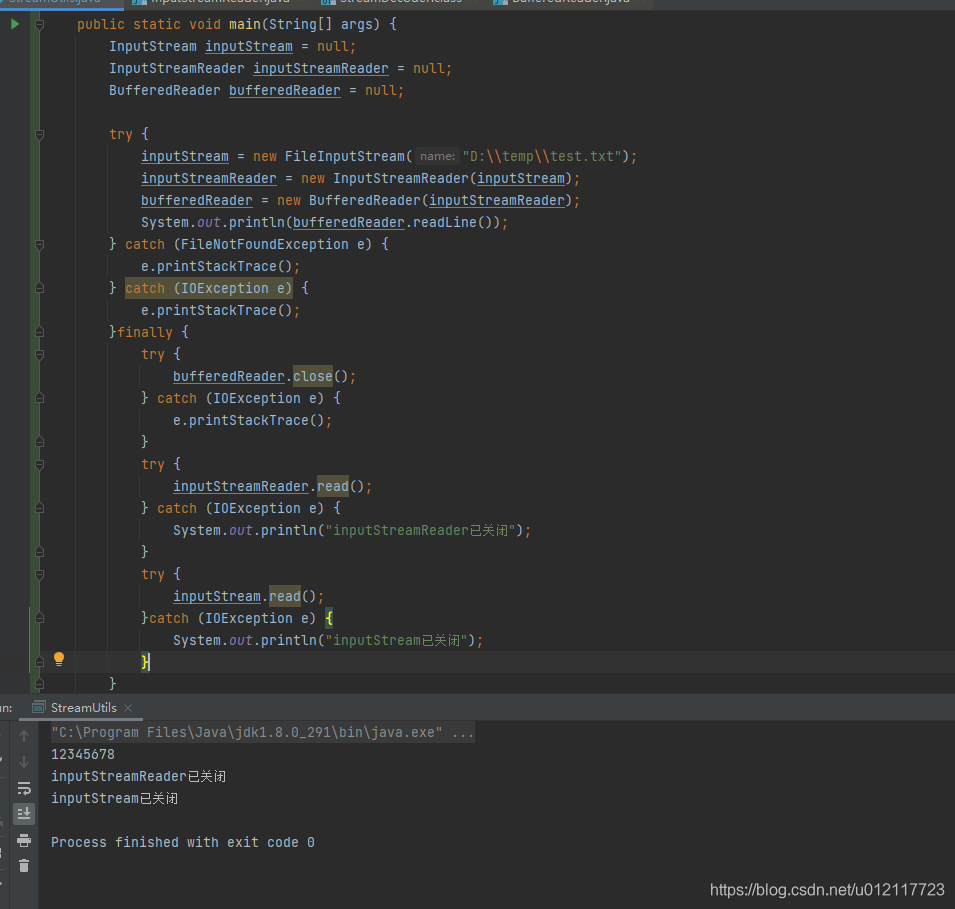
Task: Collapse the outer try block fold marker
Action: tap(40, 135)
